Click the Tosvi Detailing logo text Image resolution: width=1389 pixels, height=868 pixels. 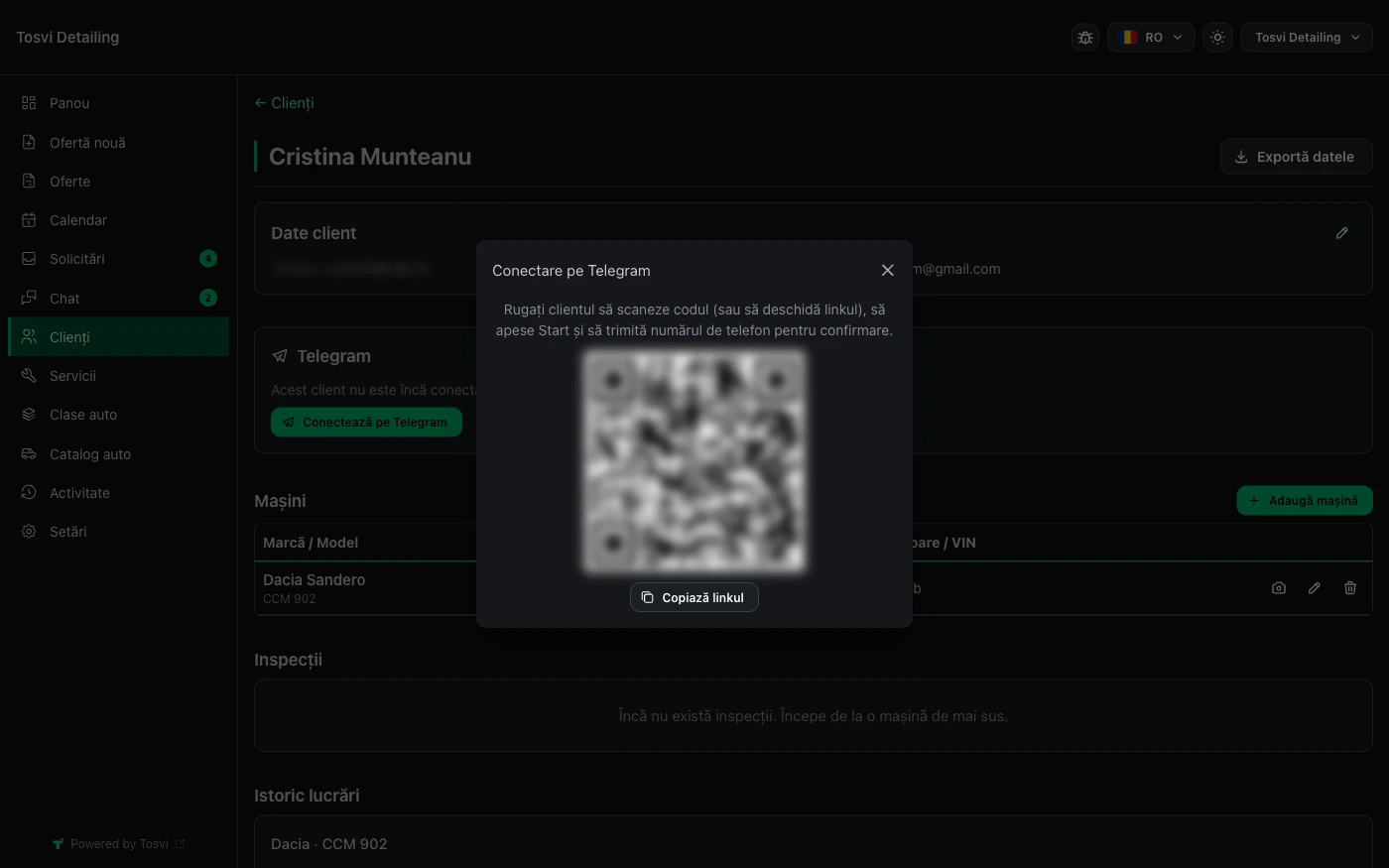click(67, 38)
